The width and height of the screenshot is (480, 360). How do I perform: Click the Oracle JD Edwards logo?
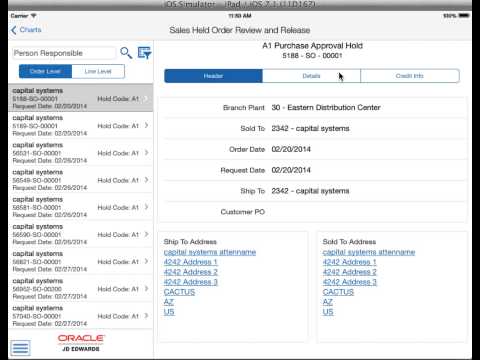81,343
